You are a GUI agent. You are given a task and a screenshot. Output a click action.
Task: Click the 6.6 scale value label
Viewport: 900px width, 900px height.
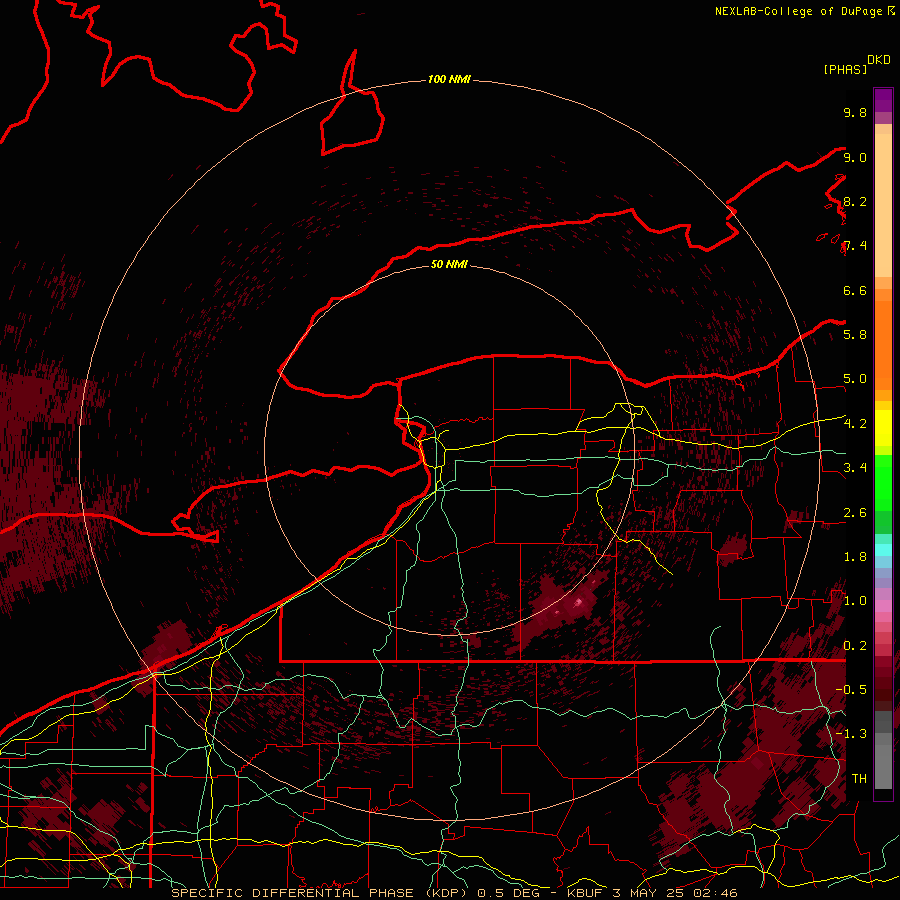pyautogui.click(x=855, y=290)
